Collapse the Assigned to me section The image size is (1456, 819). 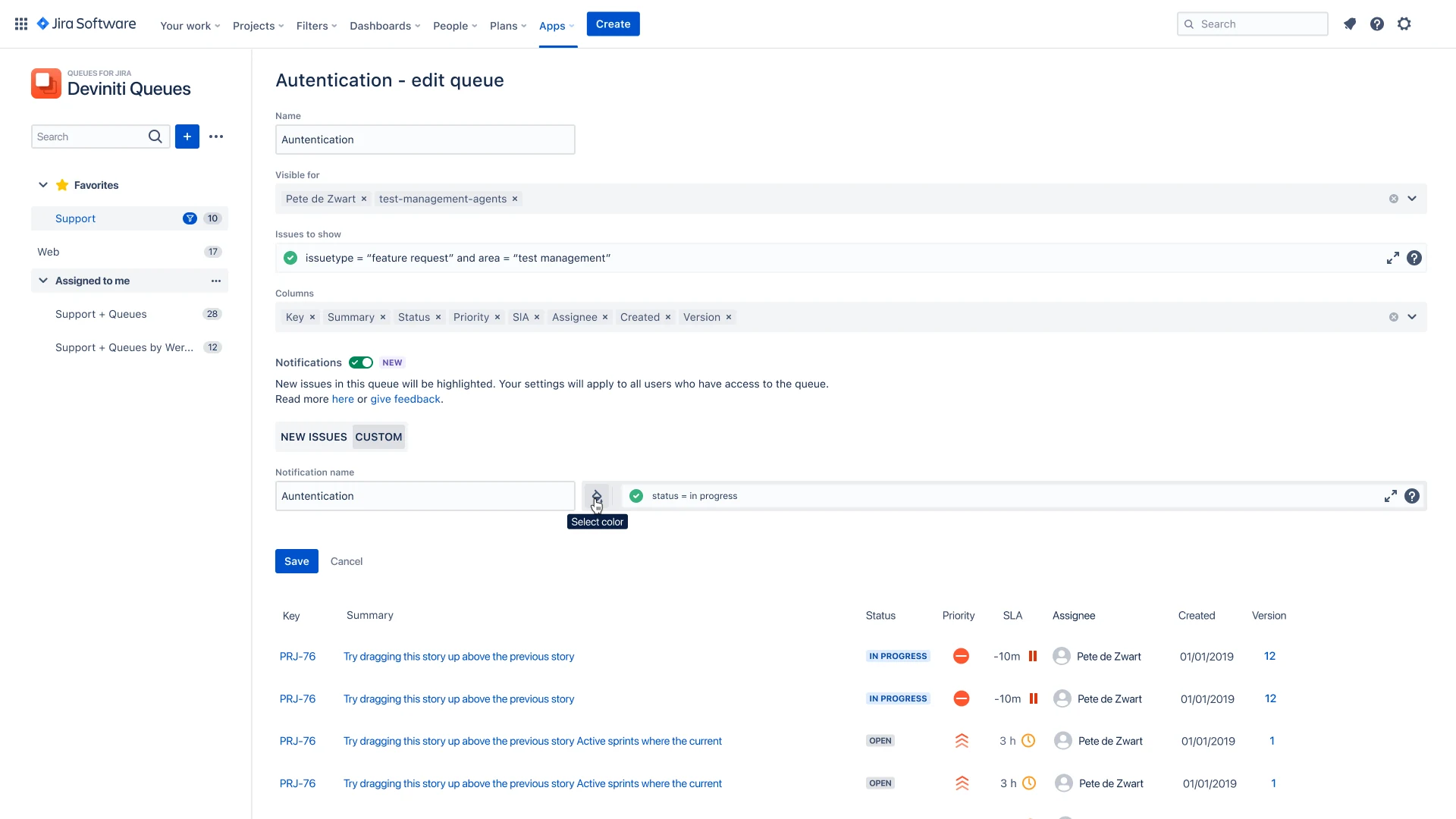click(43, 281)
